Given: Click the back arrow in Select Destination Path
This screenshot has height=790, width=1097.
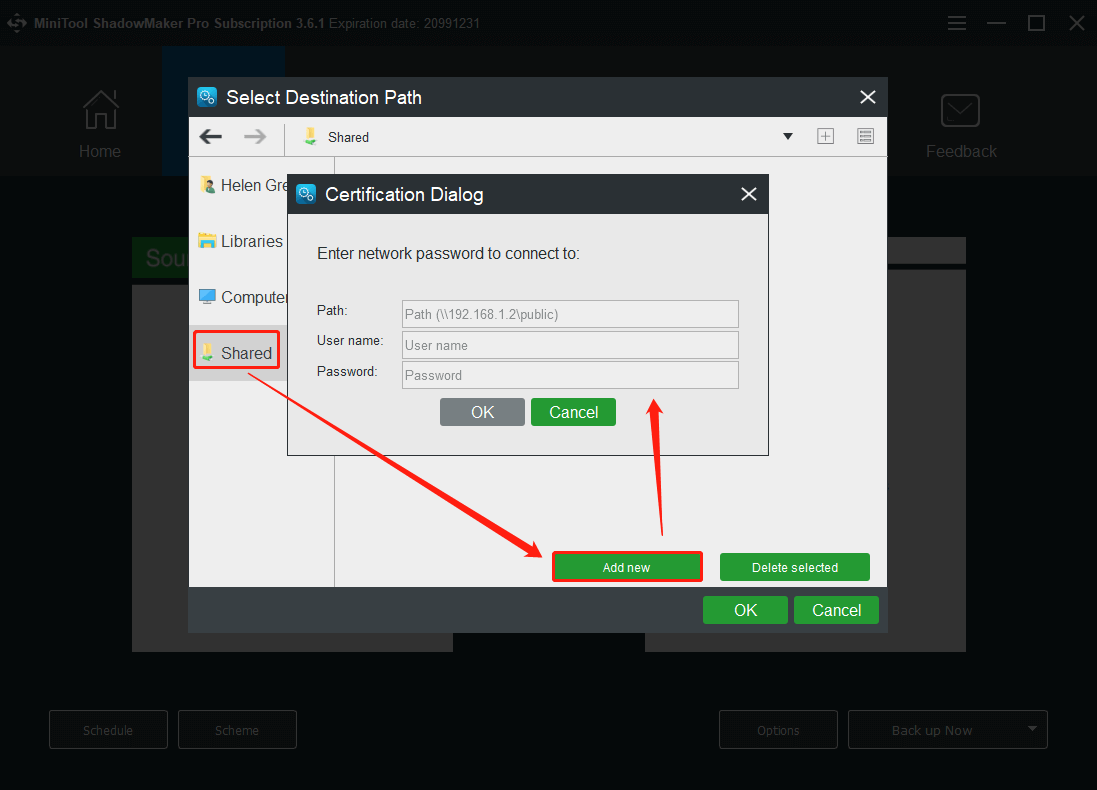Looking at the screenshot, I should point(211,136).
